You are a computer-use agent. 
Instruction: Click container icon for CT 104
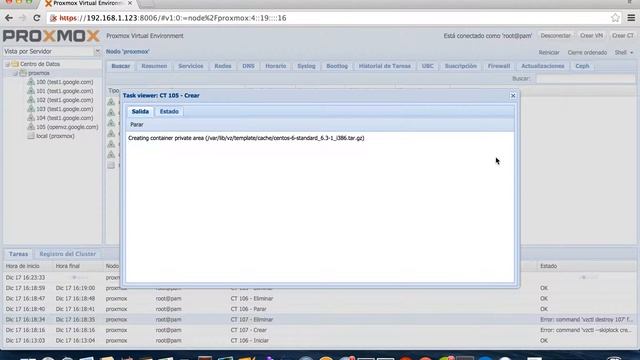point(31,118)
